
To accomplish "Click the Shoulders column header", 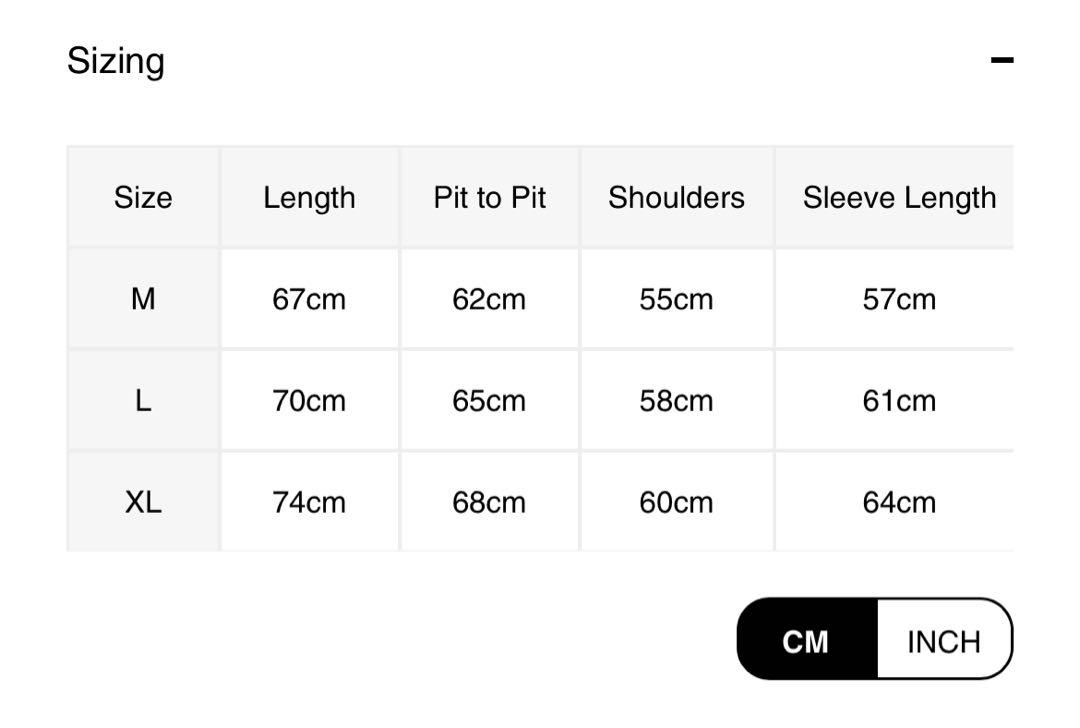I will tap(676, 198).
